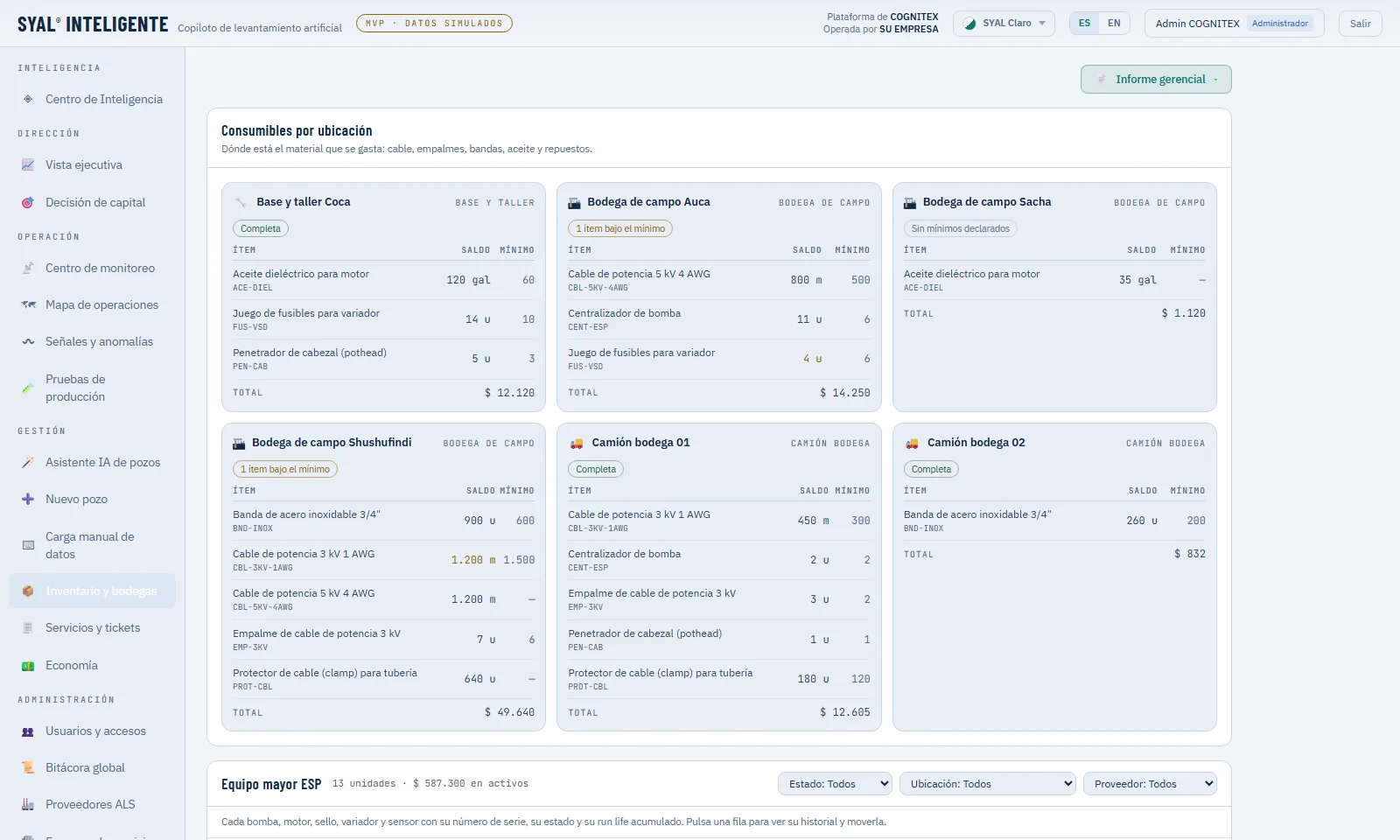Open Asistente IA de pozos wand icon

[x=28, y=462]
